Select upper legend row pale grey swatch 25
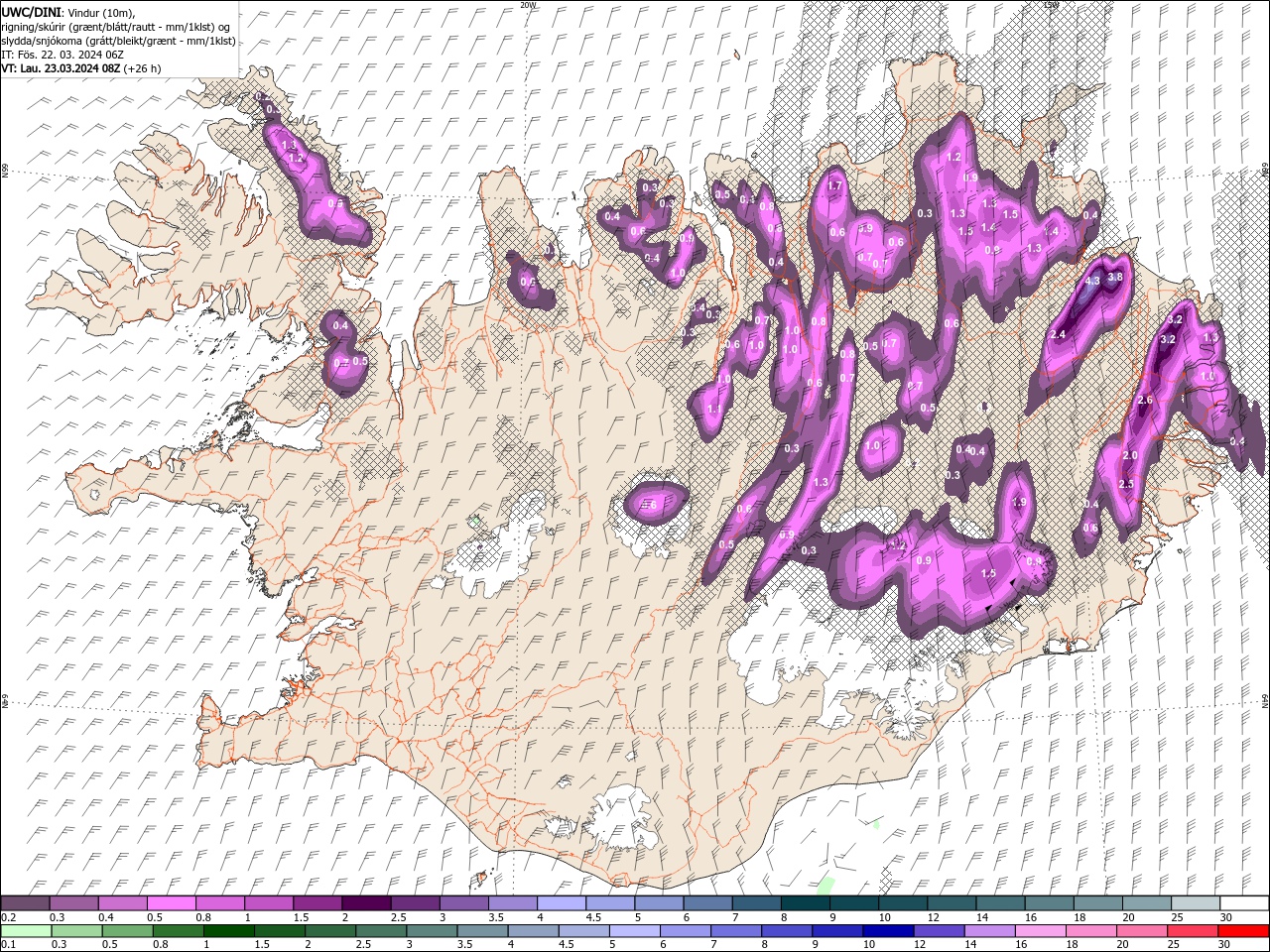Screen dimensions: 1270x952 point(1196,903)
